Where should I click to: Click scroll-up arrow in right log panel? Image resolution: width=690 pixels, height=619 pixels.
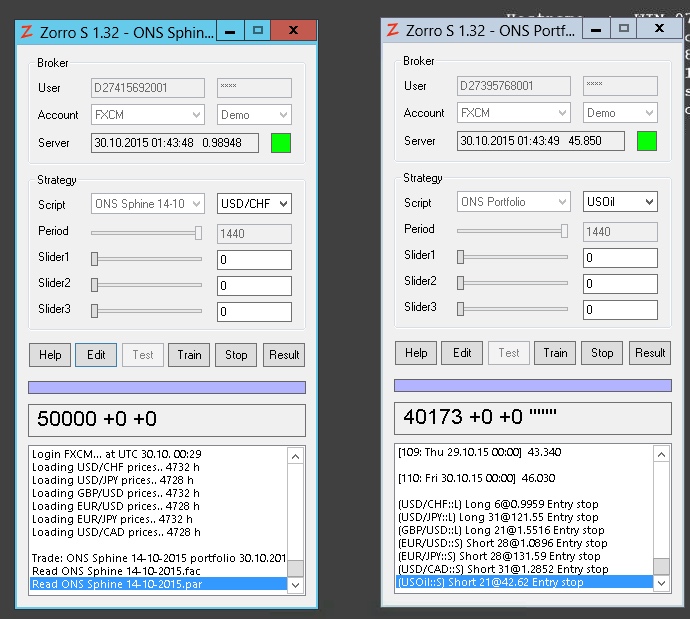662,455
